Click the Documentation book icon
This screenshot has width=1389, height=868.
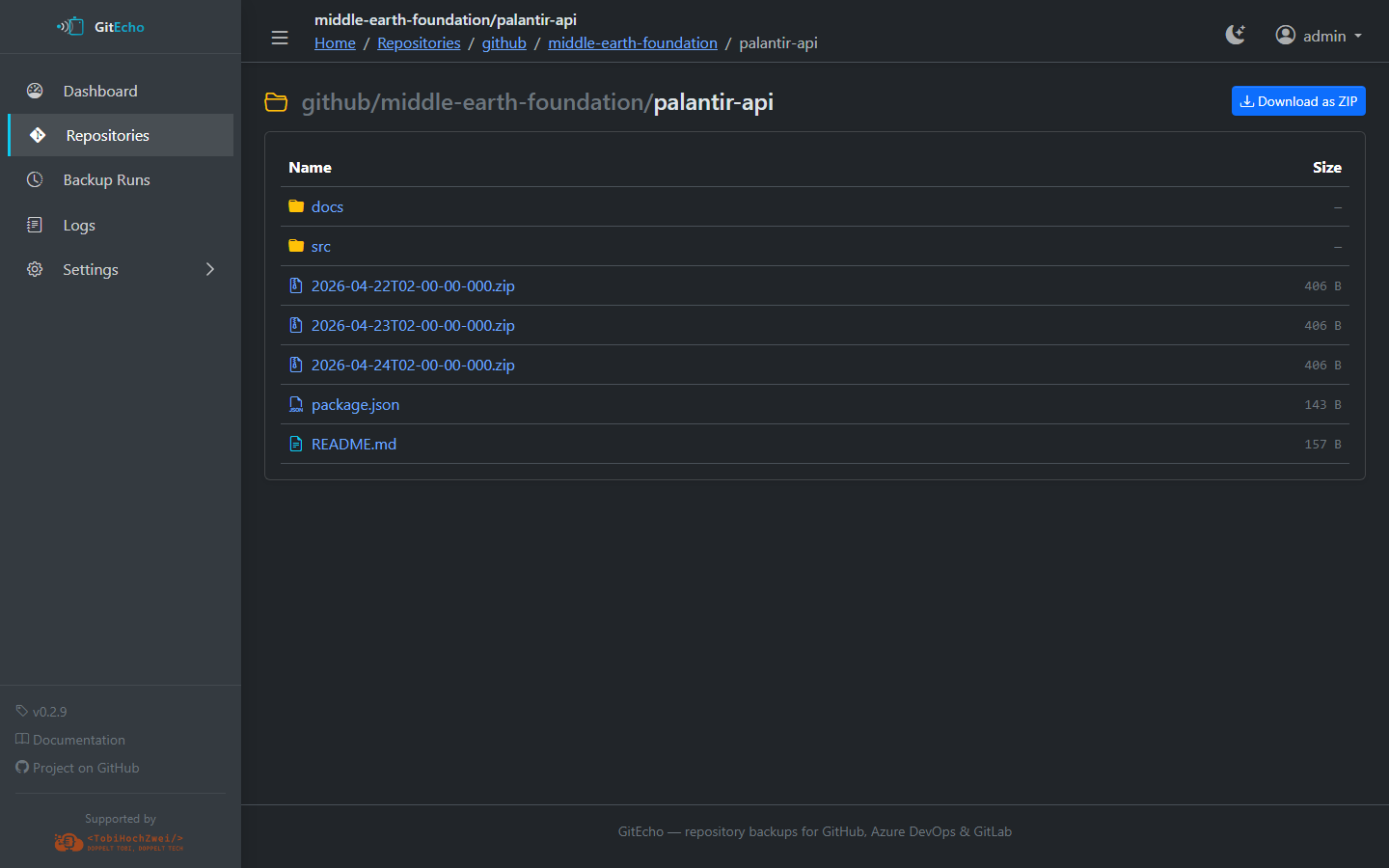pos(22,740)
